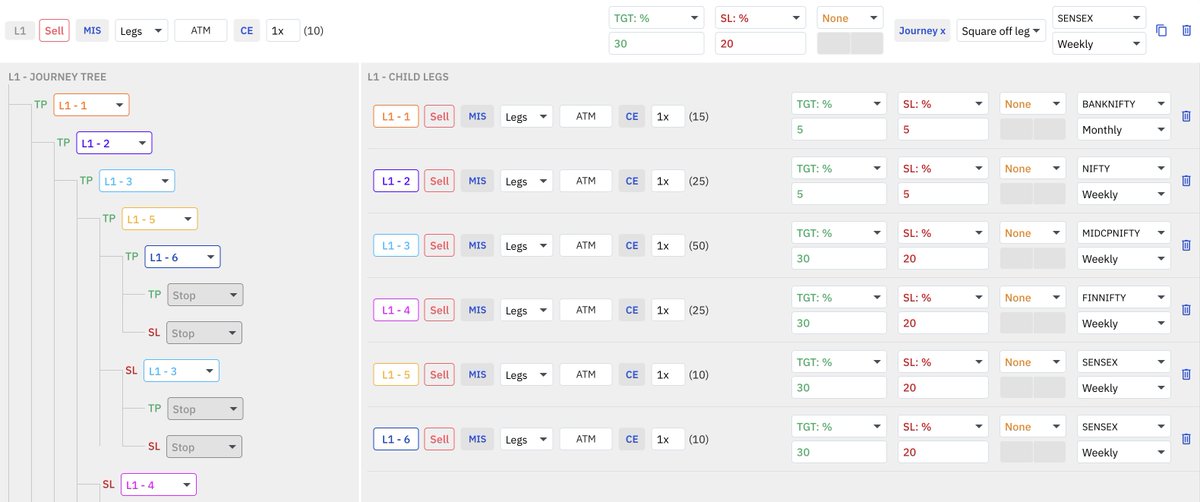Open the SL L1 - 3 dropdown in journey tree
This screenshot has width=1200, height=502.
pyautogui.click(x=182, y=371)
